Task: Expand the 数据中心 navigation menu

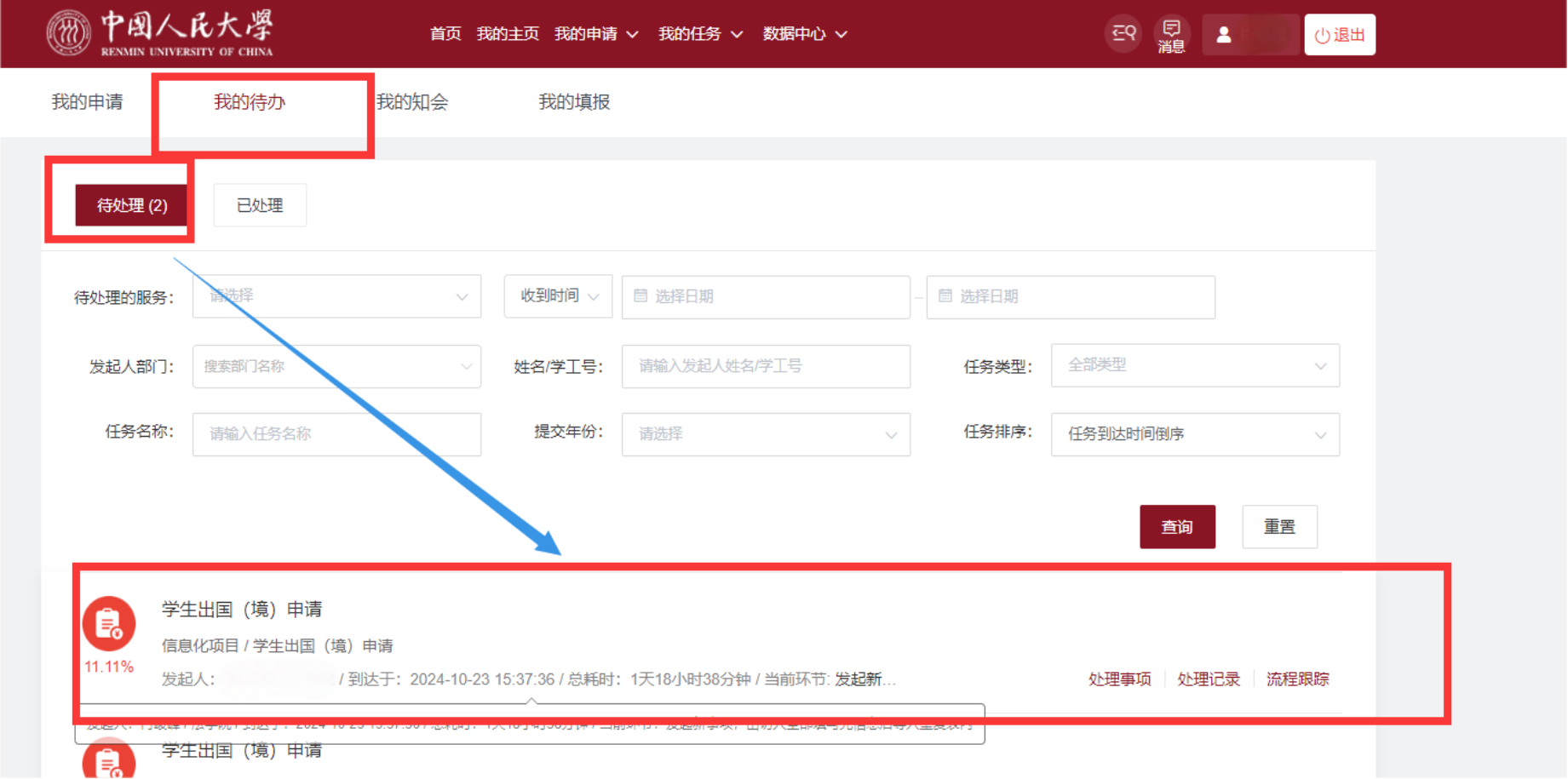Action: pos(804,34)
